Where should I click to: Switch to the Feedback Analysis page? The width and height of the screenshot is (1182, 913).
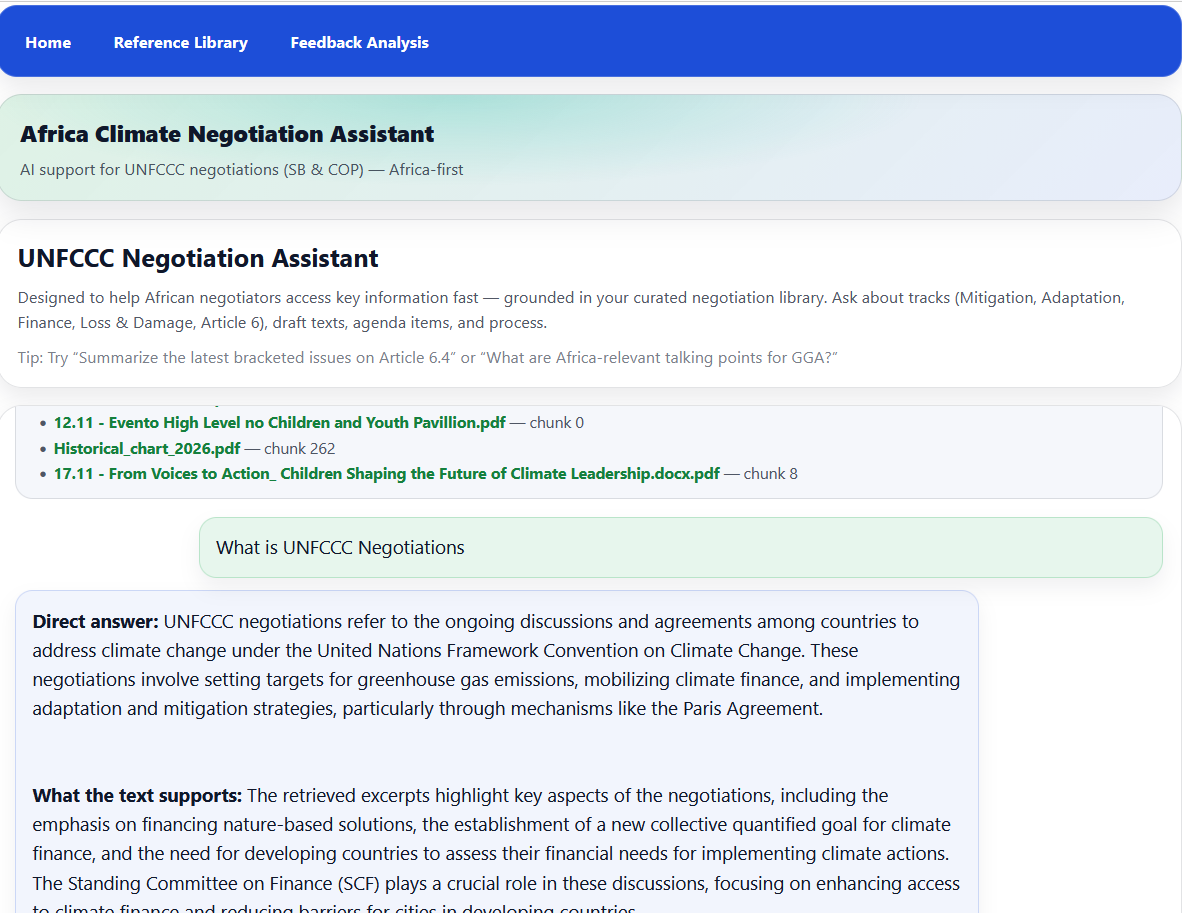pos(359,42)
